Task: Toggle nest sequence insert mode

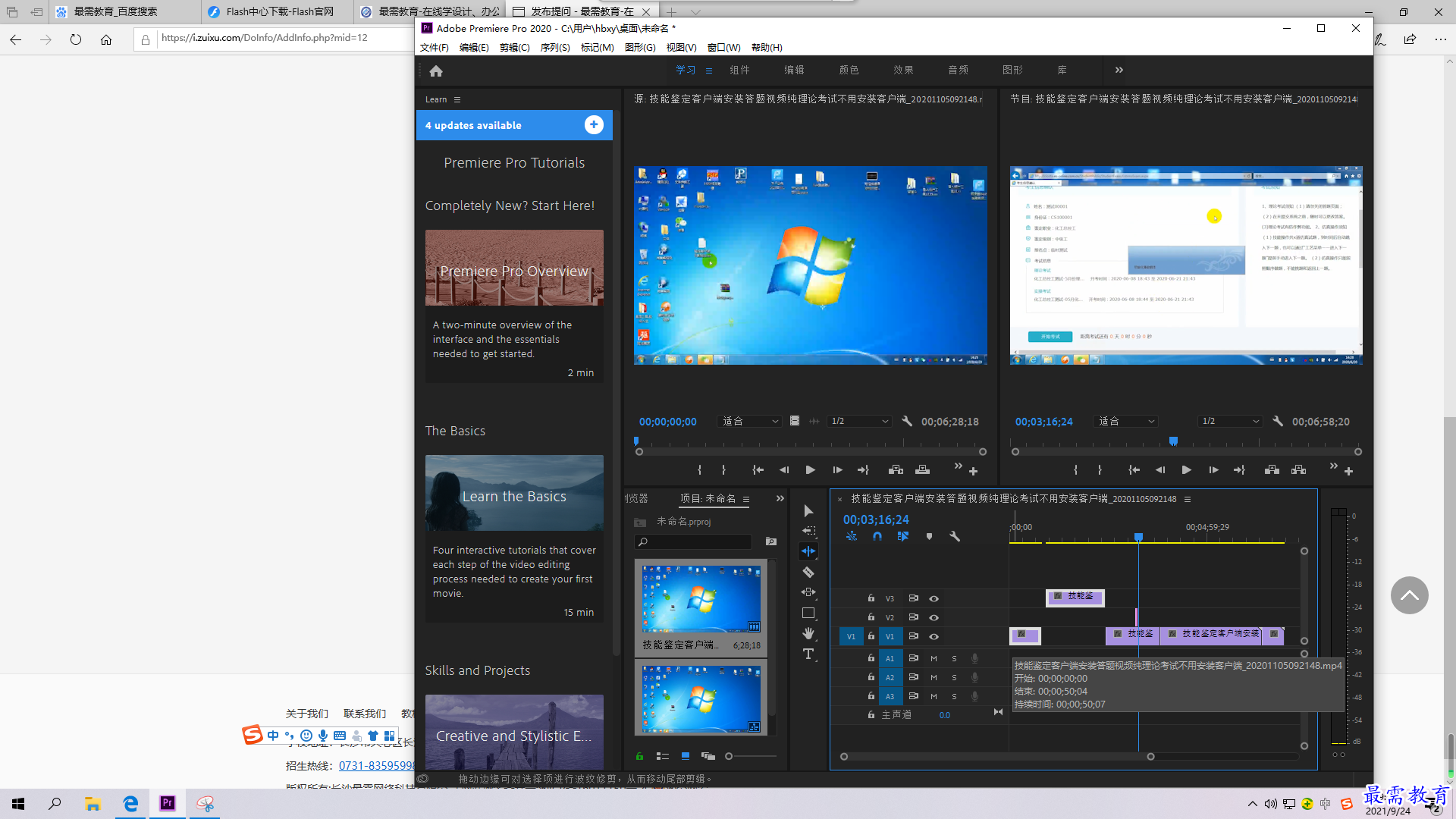Action: [x=852, y=536]
